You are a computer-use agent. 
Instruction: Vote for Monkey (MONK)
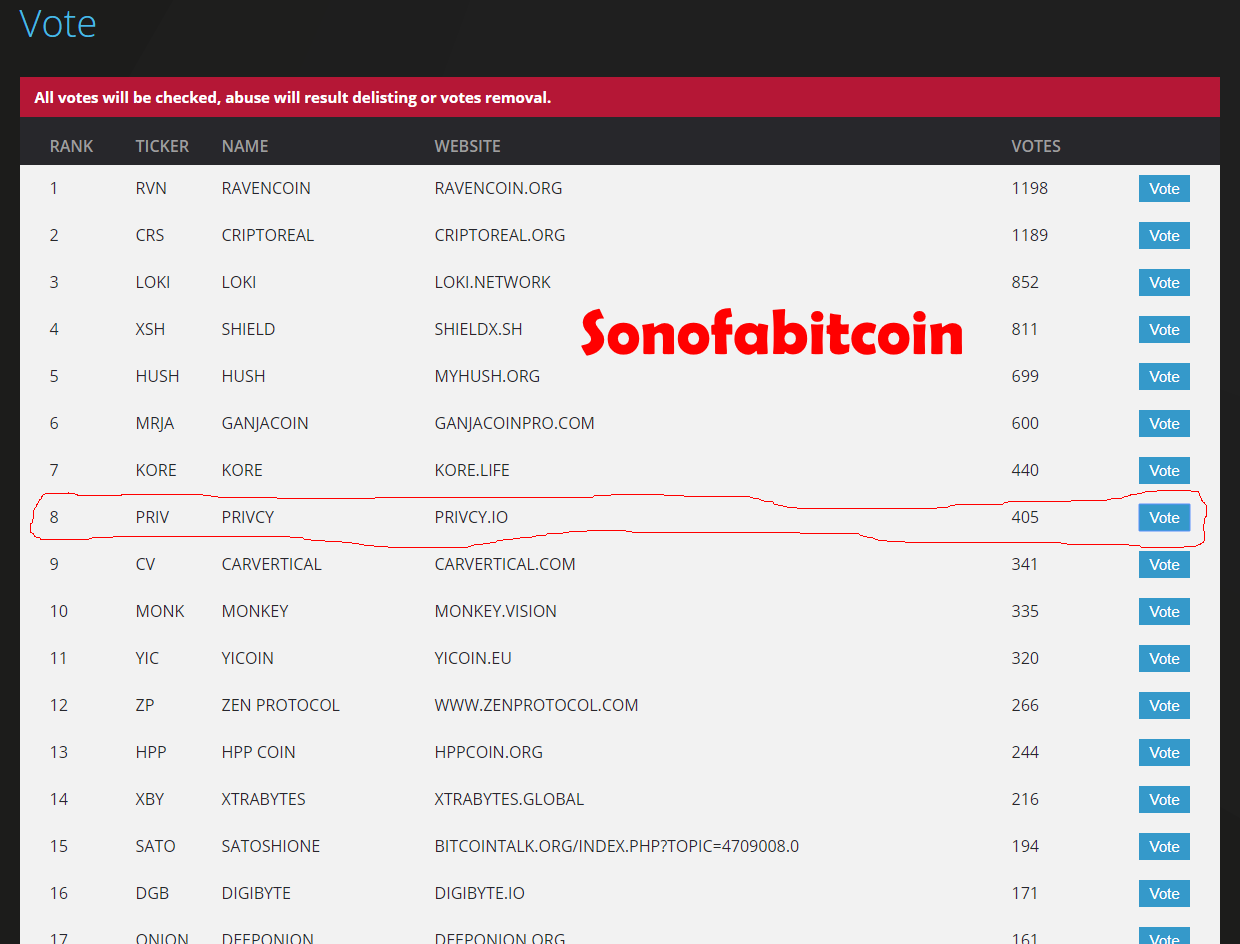point(1164,612)
